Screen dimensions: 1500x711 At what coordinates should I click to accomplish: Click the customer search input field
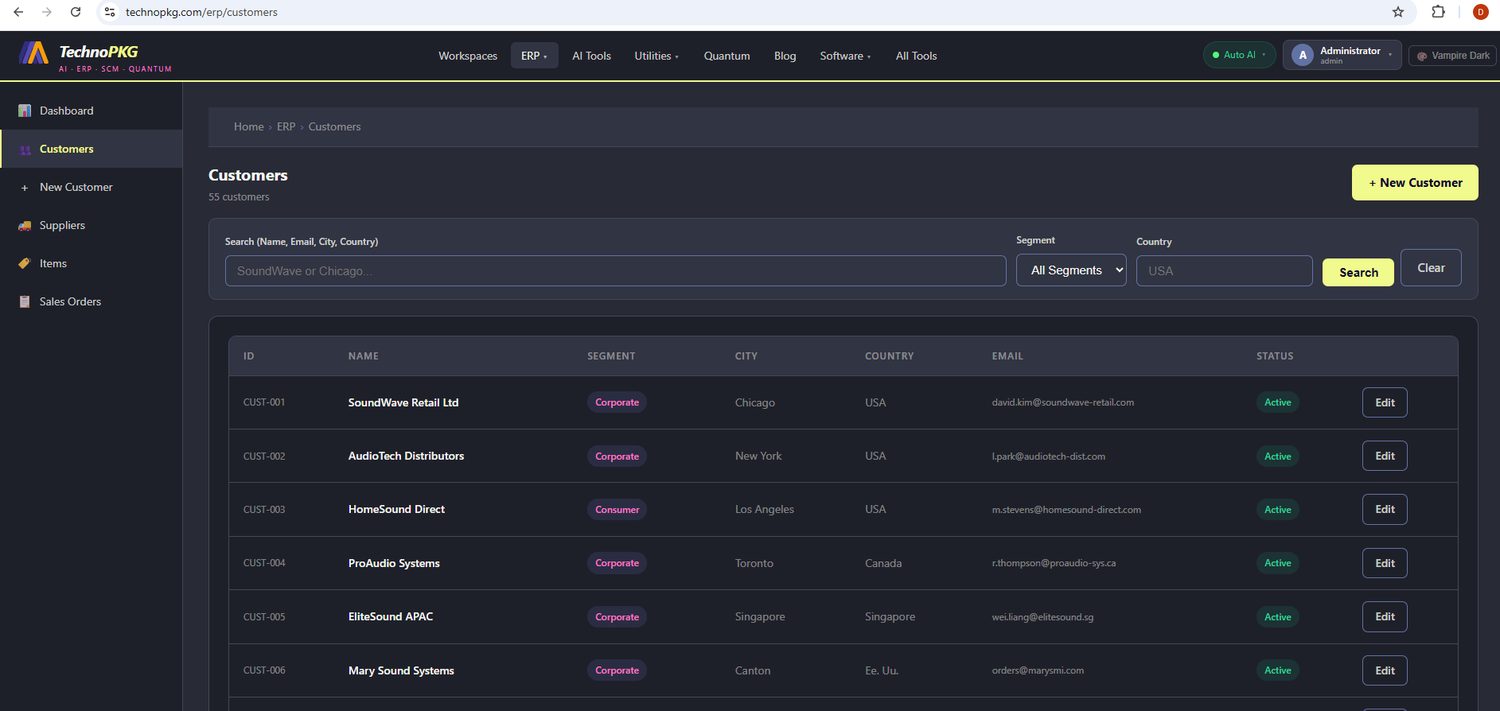[x=615, y=271]
